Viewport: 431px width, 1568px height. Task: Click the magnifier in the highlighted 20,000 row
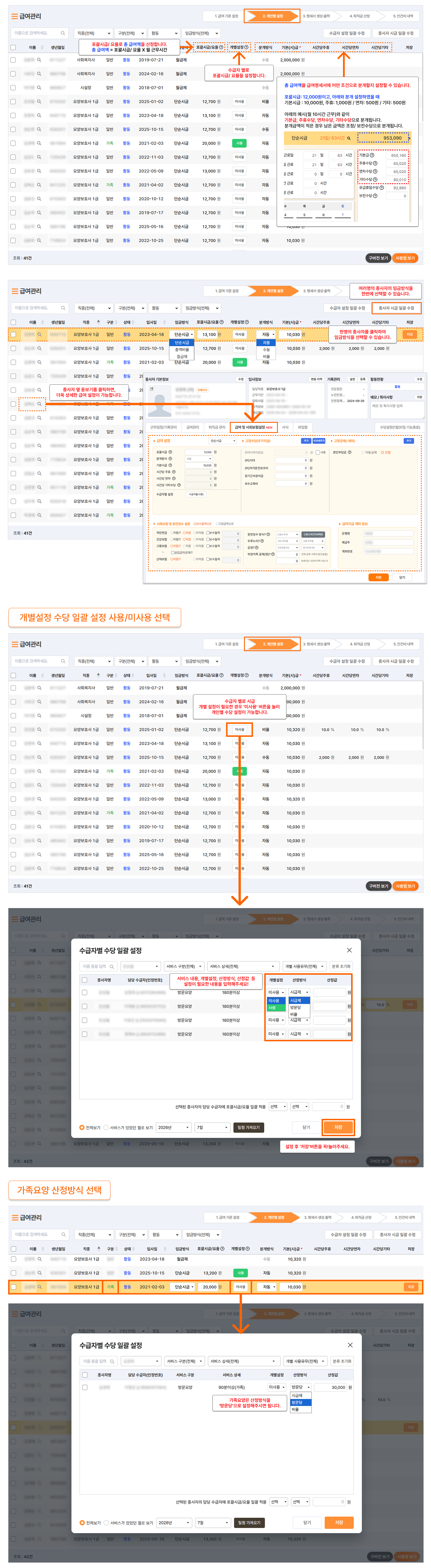[40, 1287]
